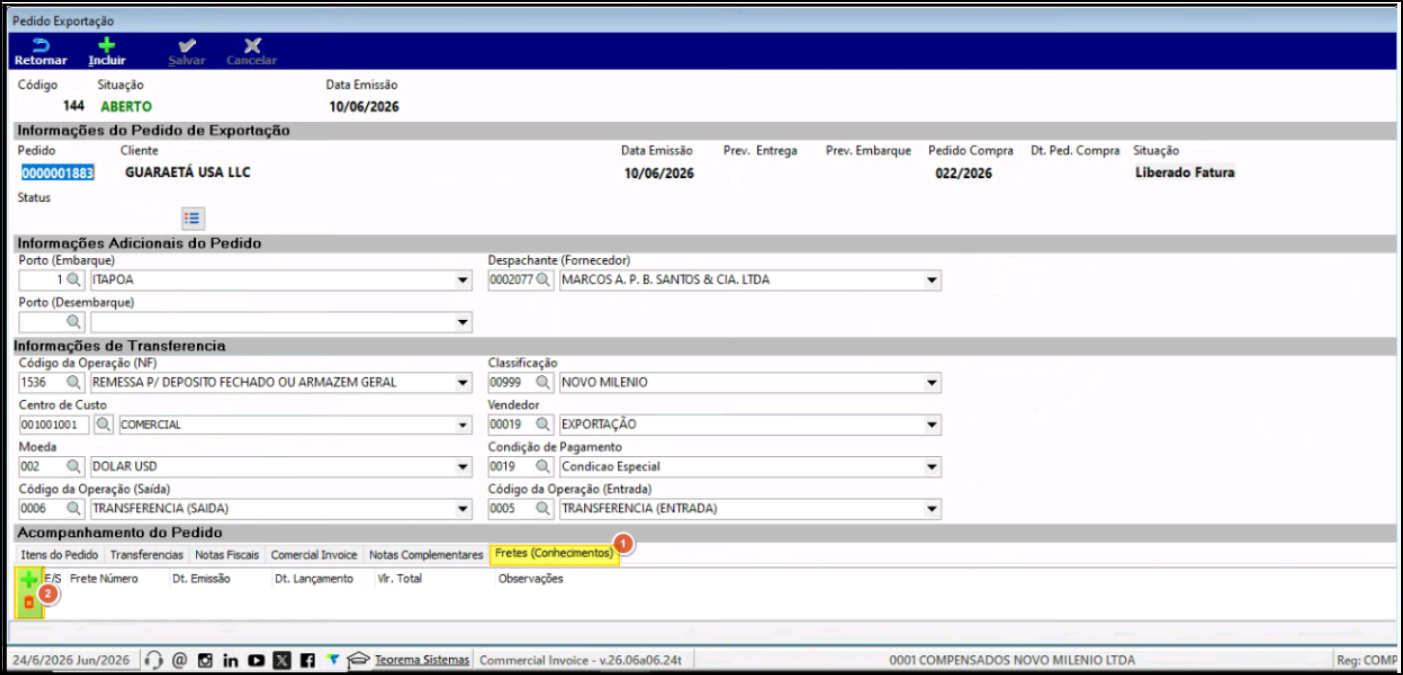Click the LinkedIn icon in the status bar
Viewport: 1403px width, 675px height.
pyautogui.click(x=230, y=660)
